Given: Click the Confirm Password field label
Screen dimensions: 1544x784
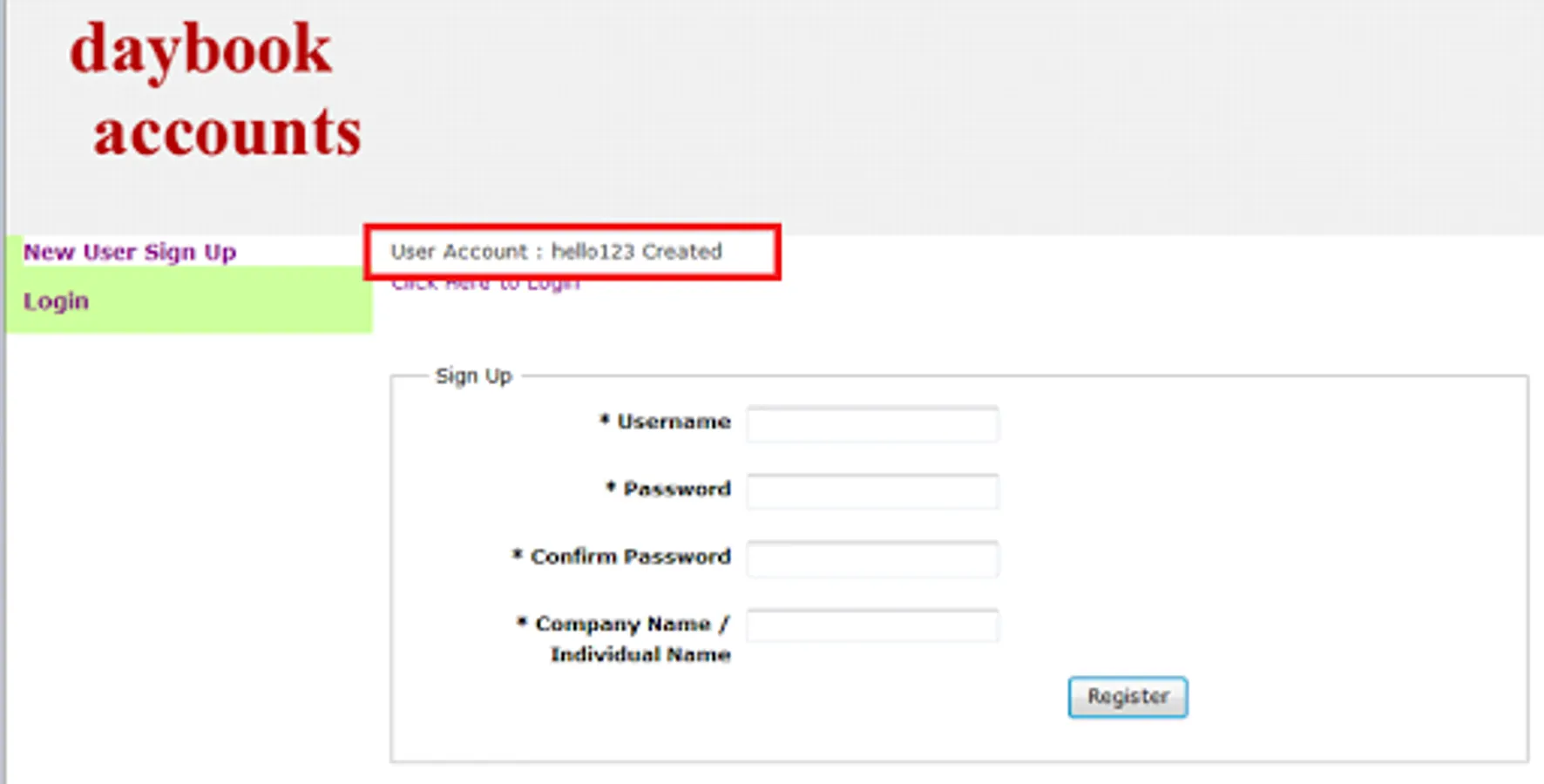Looking at the screenshot, I should (630, 557).
